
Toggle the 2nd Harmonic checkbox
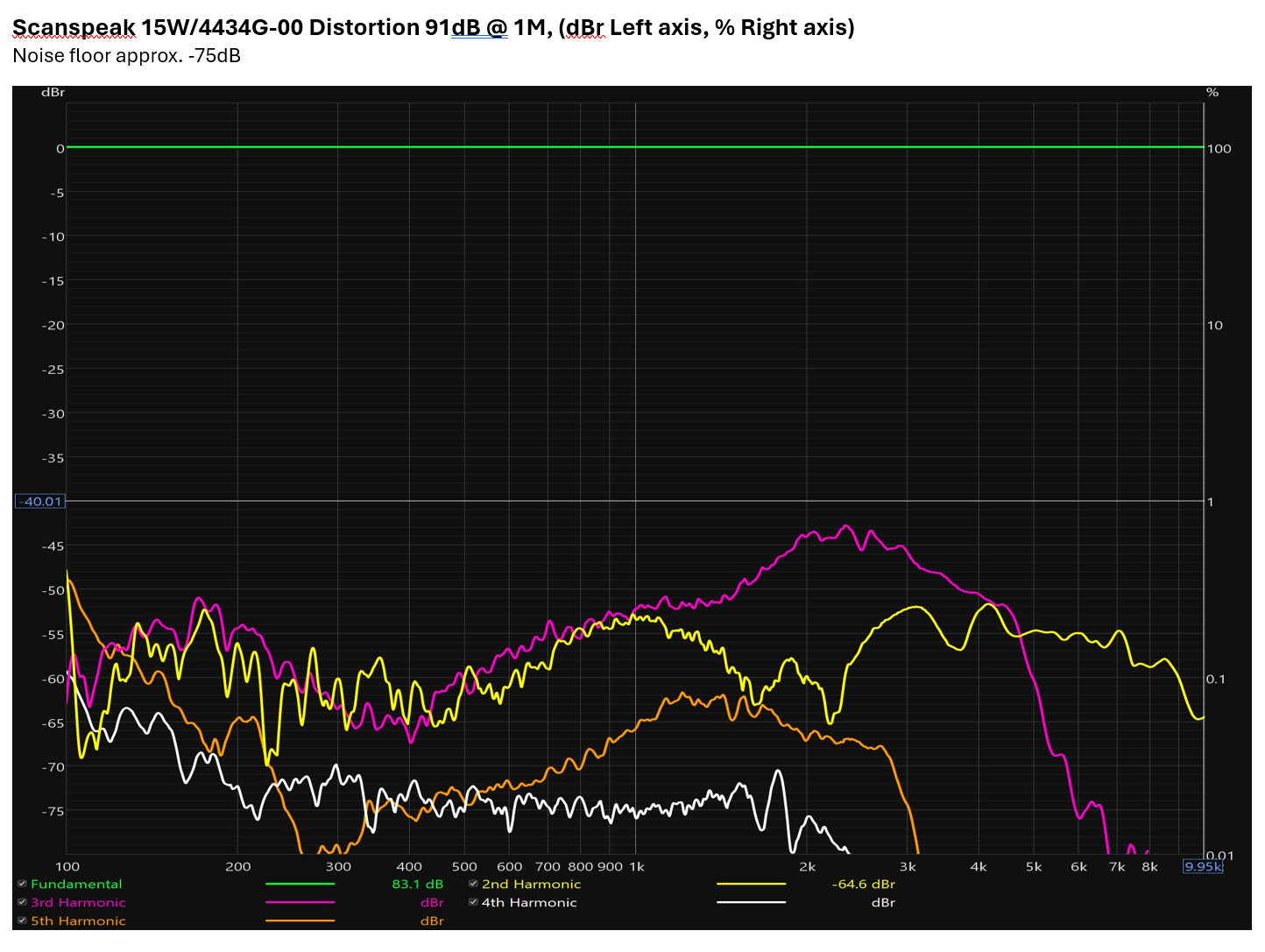473,884
